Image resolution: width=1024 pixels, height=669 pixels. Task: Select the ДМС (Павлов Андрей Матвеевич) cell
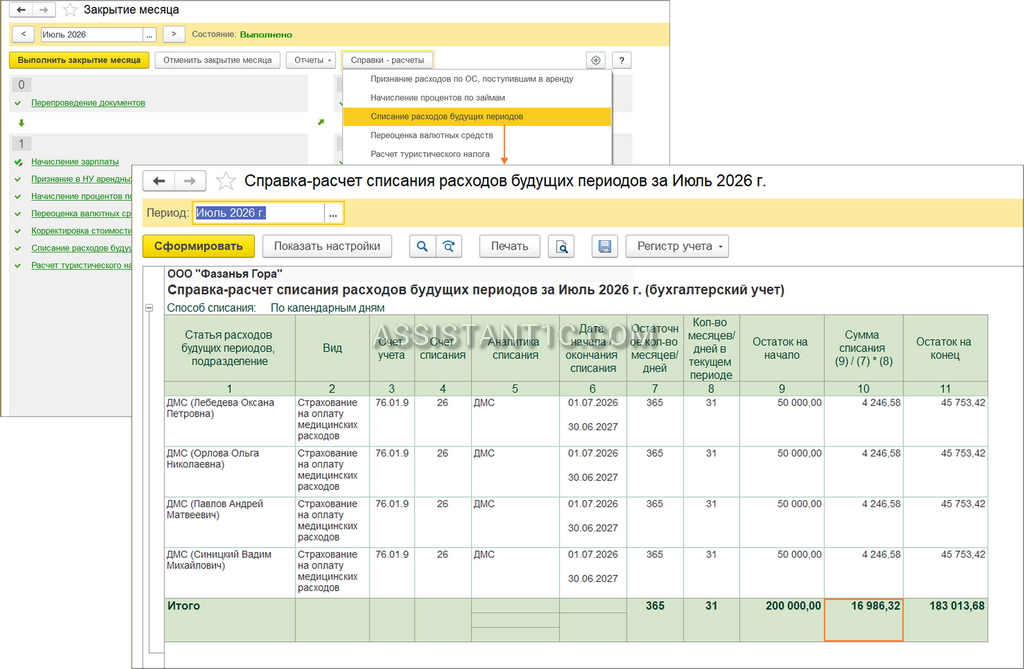coord(230,522)
